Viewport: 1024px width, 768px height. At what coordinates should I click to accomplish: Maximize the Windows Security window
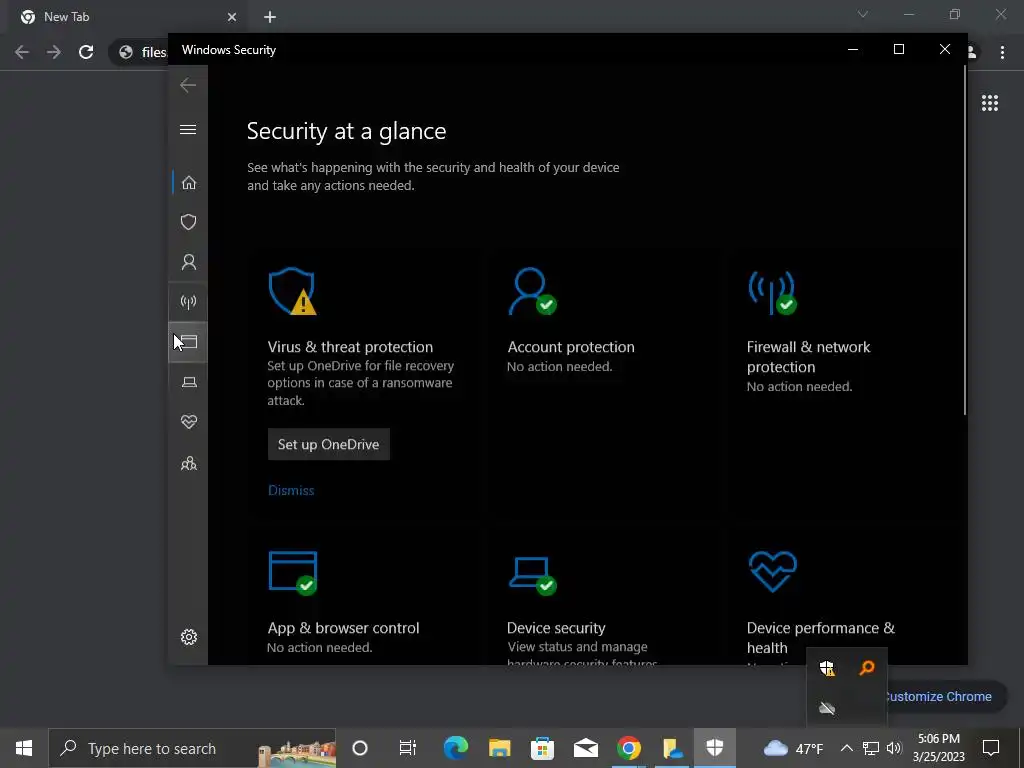[x=899, y=50]
